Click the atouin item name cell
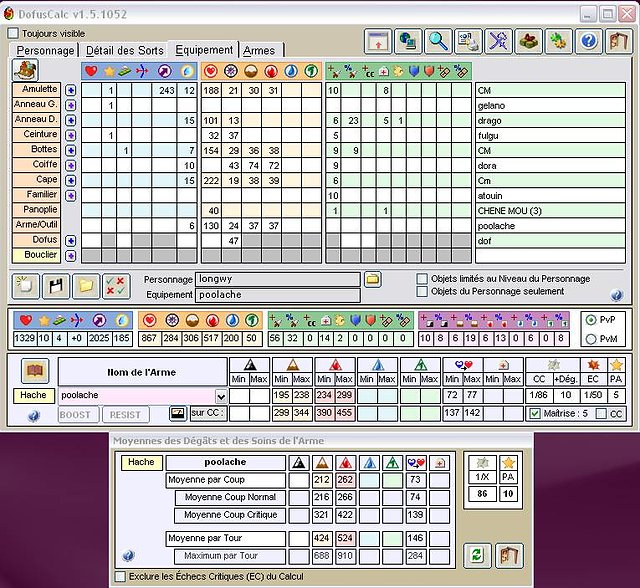This screenshot has width=640, height=588. (550, 195)
